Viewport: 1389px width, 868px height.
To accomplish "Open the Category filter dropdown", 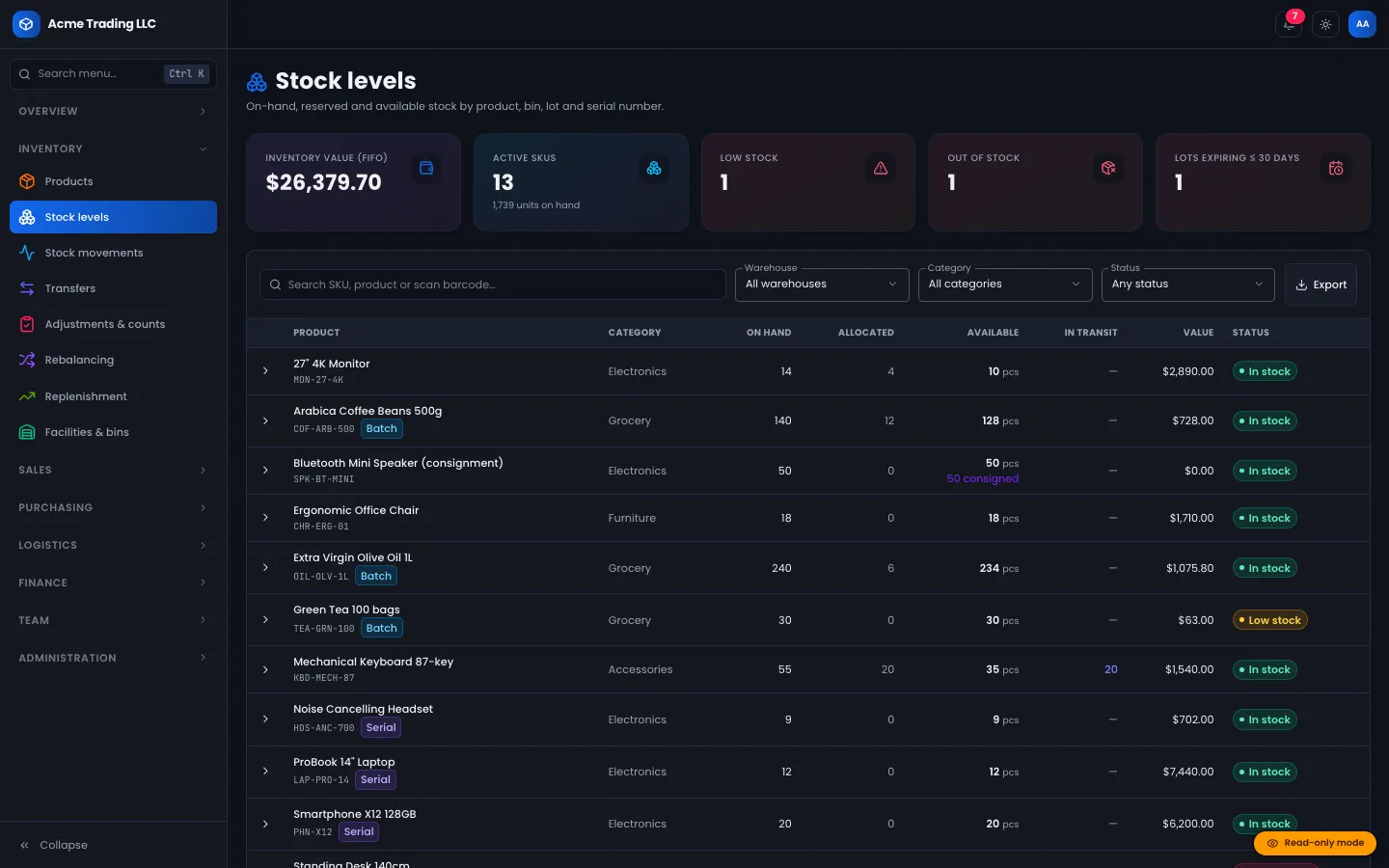I will (1005, 285).
